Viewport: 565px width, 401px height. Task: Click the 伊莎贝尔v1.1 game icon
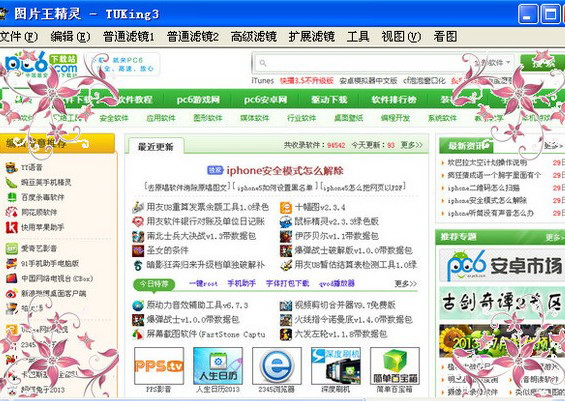[x=286, y=236]
